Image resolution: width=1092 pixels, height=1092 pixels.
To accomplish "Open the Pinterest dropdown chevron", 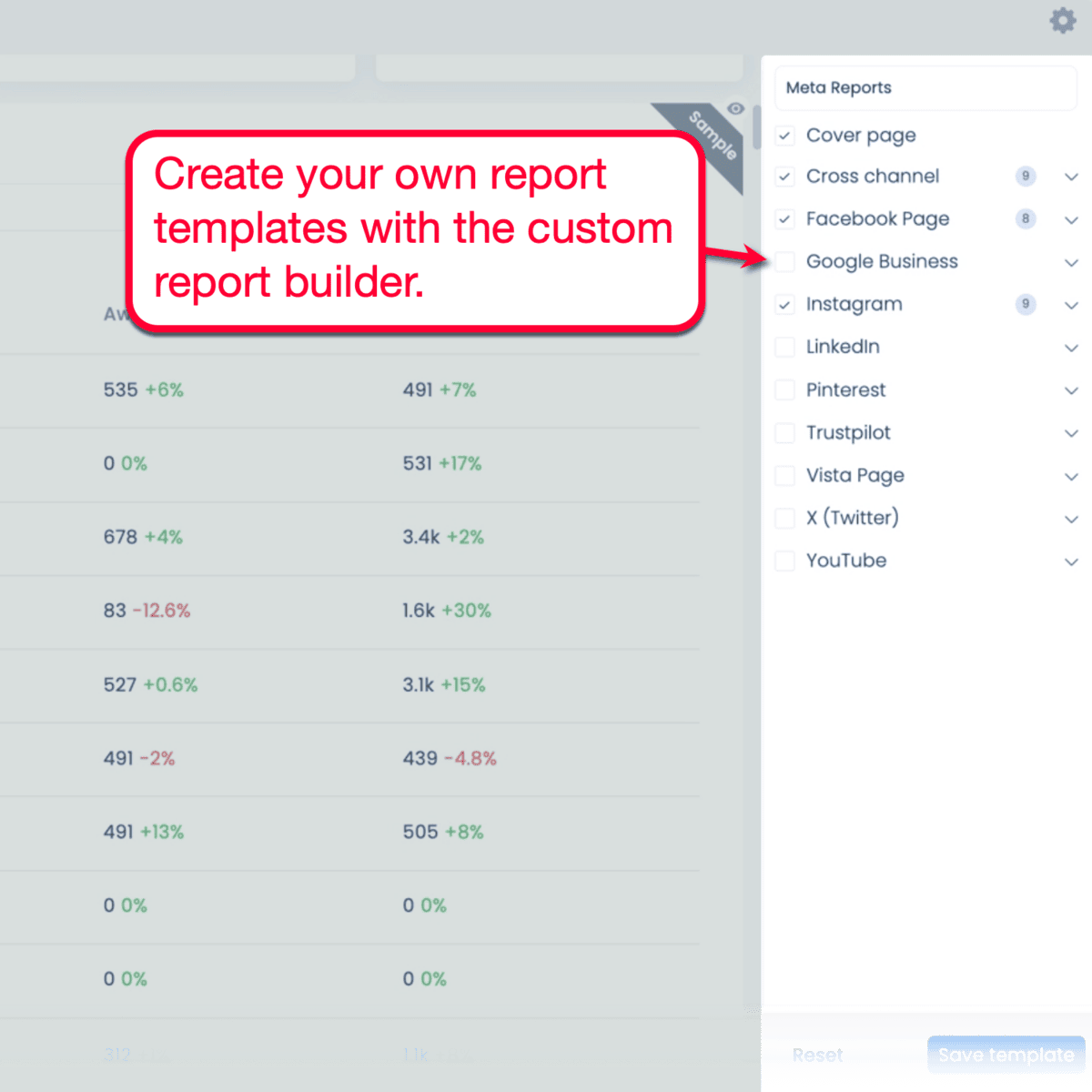I will tap(1071, 389).
